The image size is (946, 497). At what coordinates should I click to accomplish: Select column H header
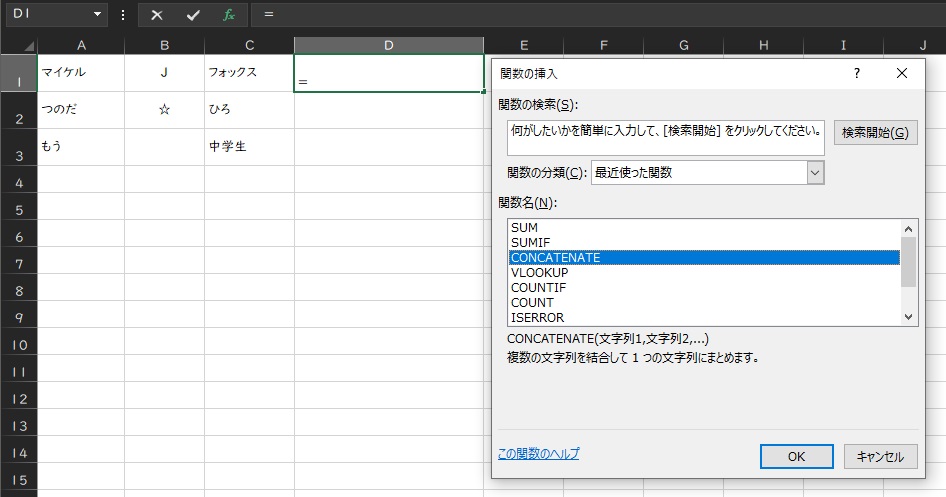[763, 45]
